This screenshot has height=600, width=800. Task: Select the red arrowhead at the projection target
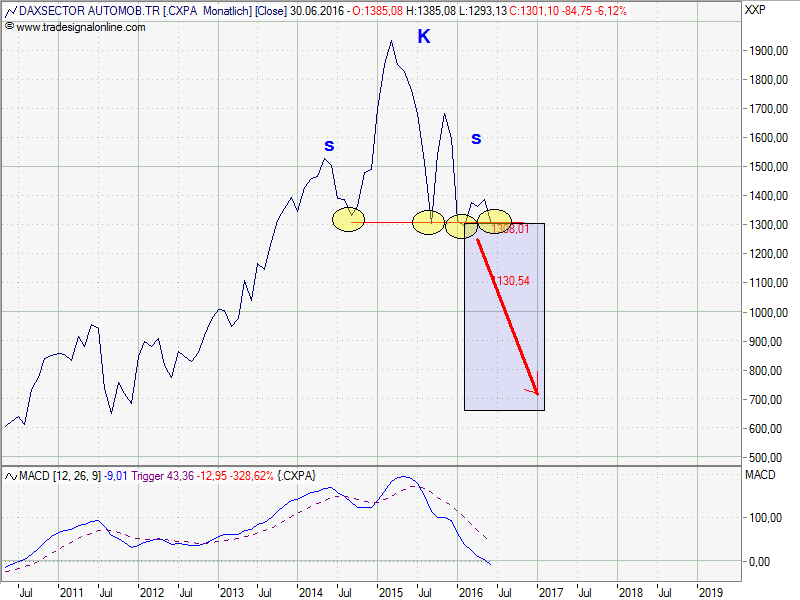pyautogui.click(x=536, y=389)
